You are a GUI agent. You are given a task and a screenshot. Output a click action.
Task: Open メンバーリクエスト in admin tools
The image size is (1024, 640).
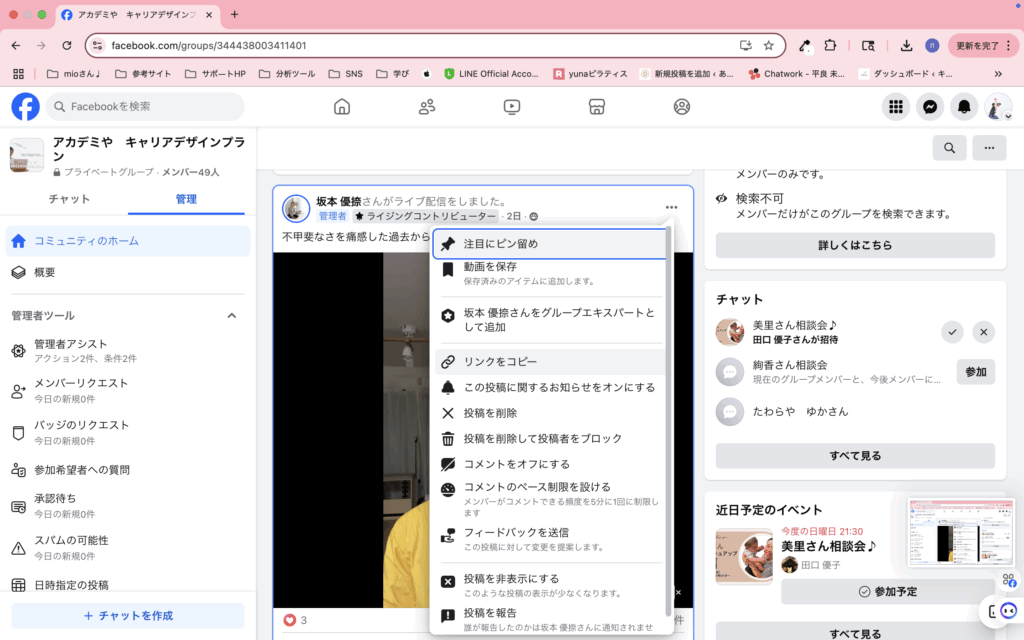pos(128,391)
